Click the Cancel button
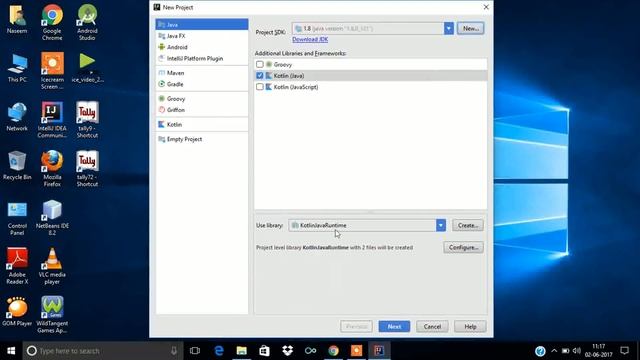 pyautogui.click(x=432, y=327)
